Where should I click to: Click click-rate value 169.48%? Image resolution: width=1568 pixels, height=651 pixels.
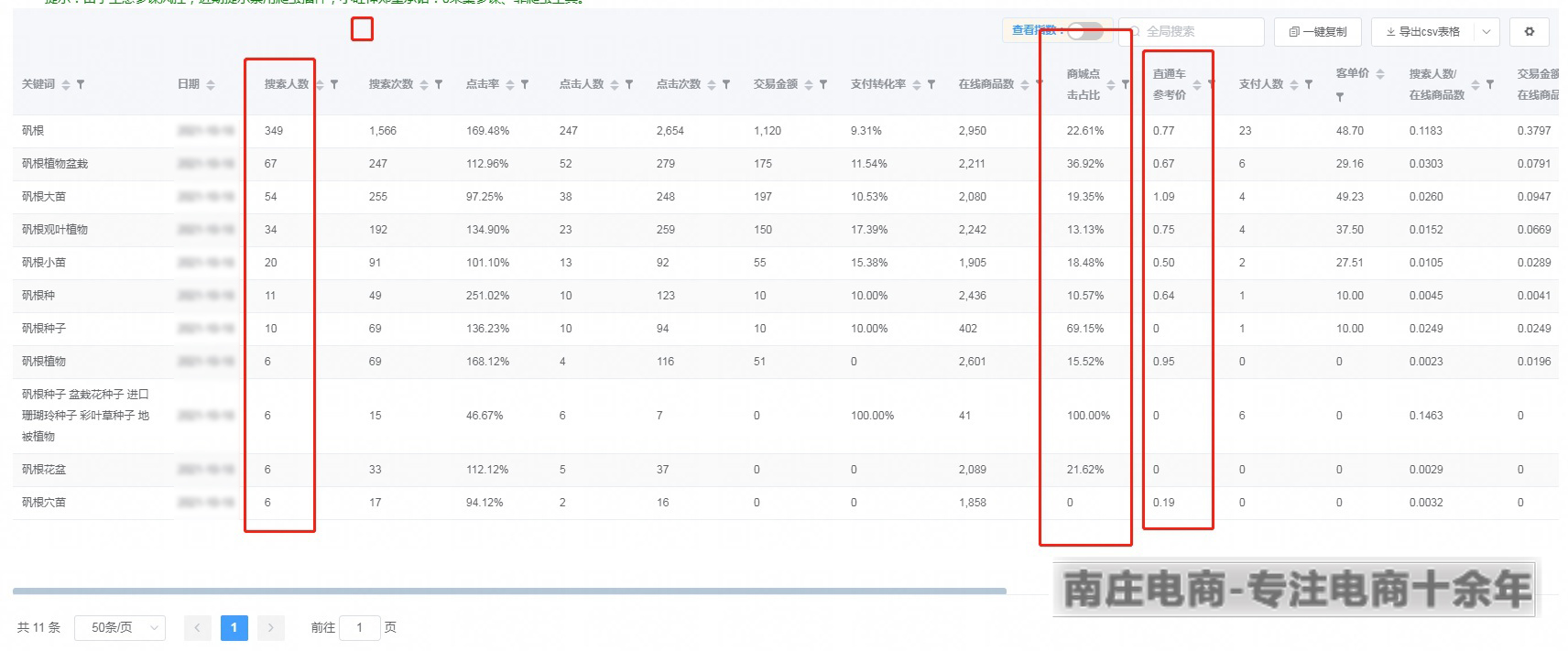487,131
